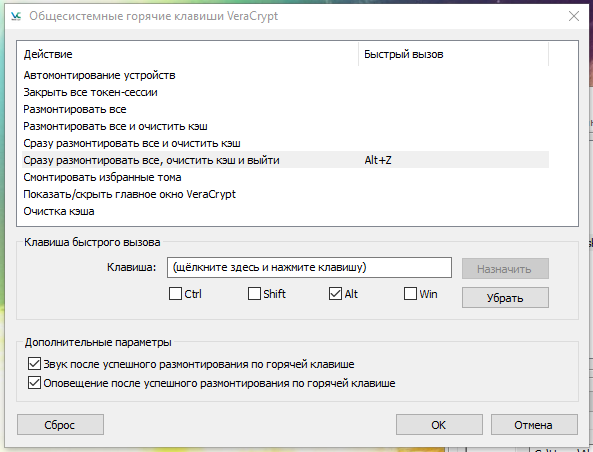Click the Отмена cancel button
Image resolution: width=593 pixels, height=452 pixels.
(534, 425)
